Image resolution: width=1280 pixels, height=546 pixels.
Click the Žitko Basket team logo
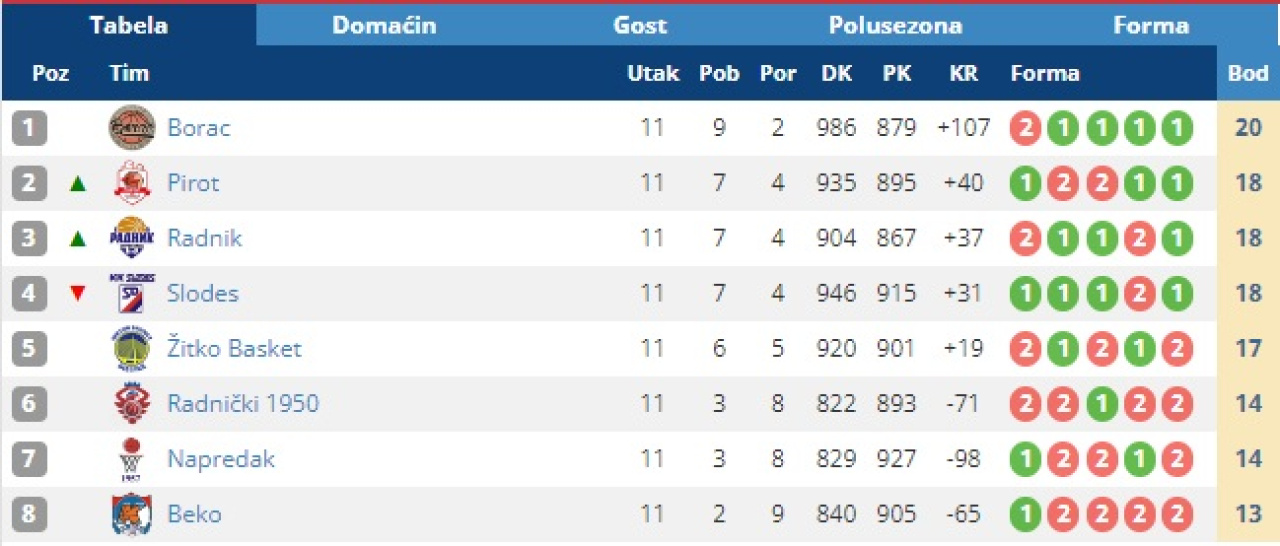coord(132,348)
